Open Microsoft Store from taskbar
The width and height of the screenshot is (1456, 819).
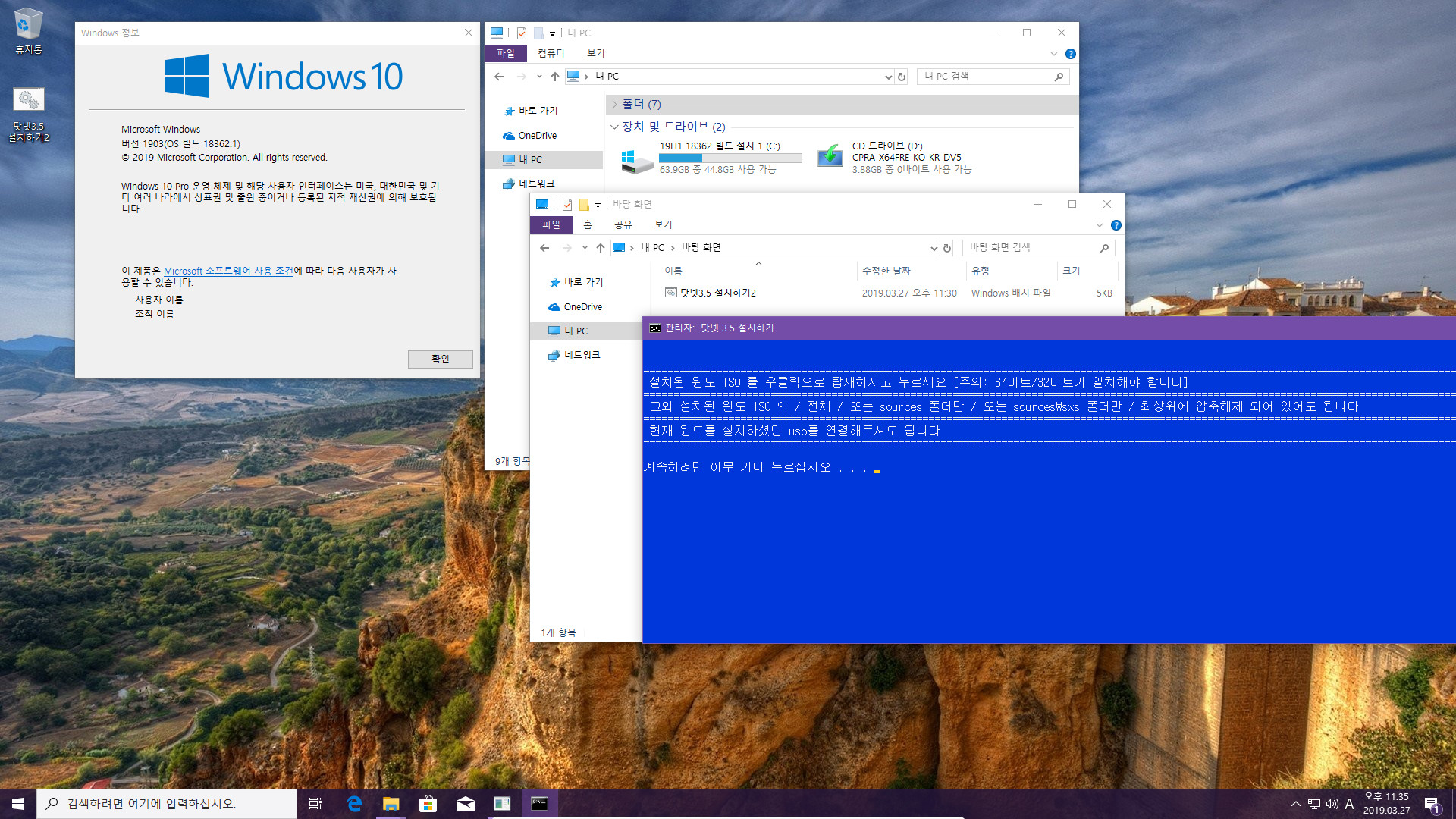click(428, 804)
